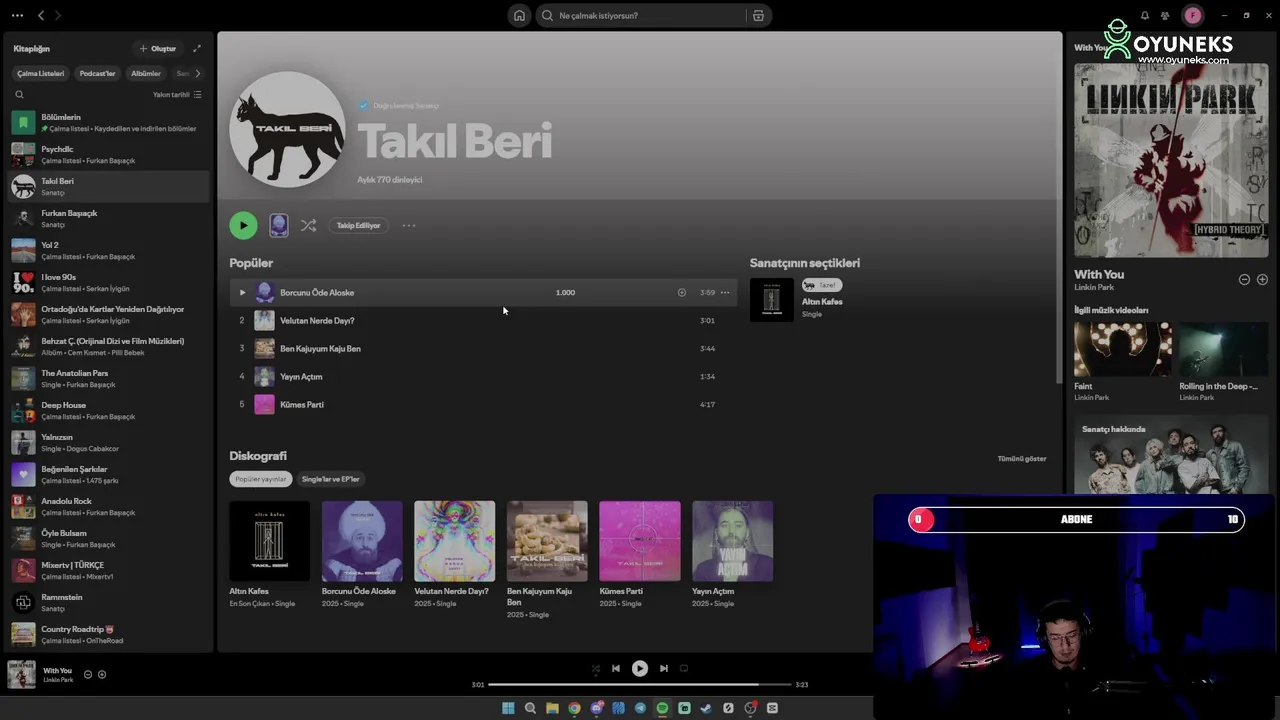1280x720 pixels.
Task: Select Yayın Açtım track row
Action: tap(483, 377)
